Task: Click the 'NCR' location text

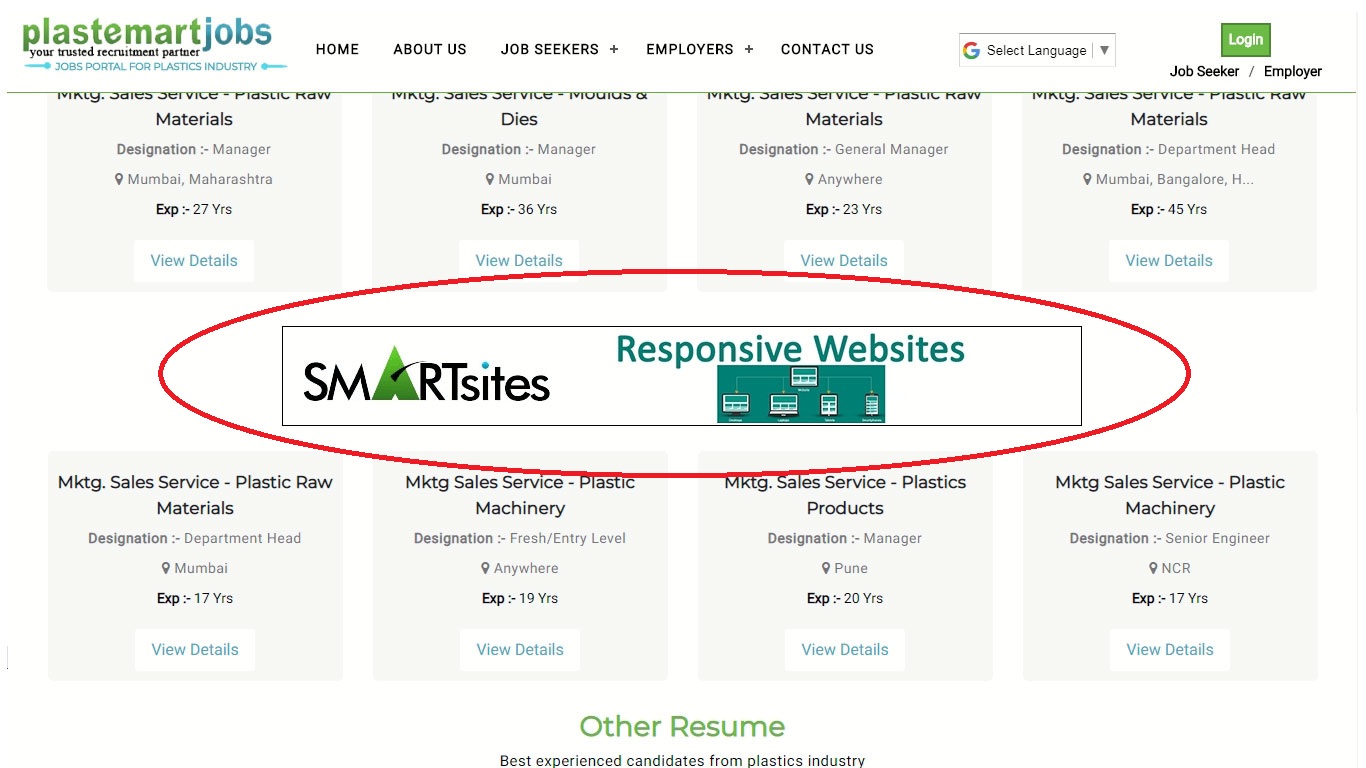Action: click(x=1176, y=568)
